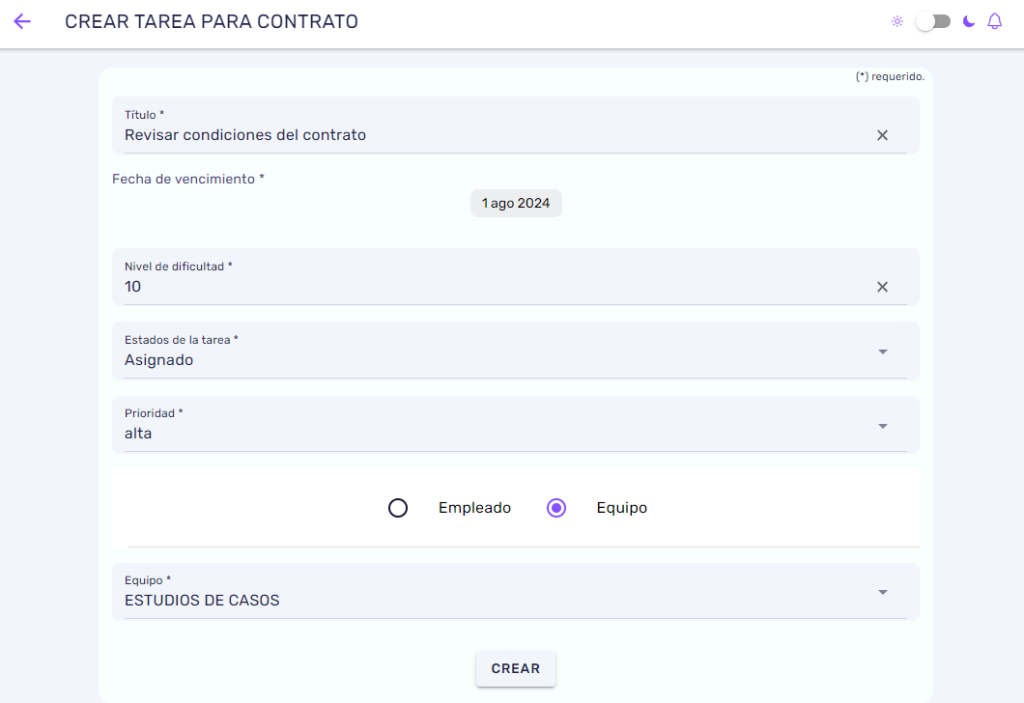Select the Equipo radio option

click(556, 508)
